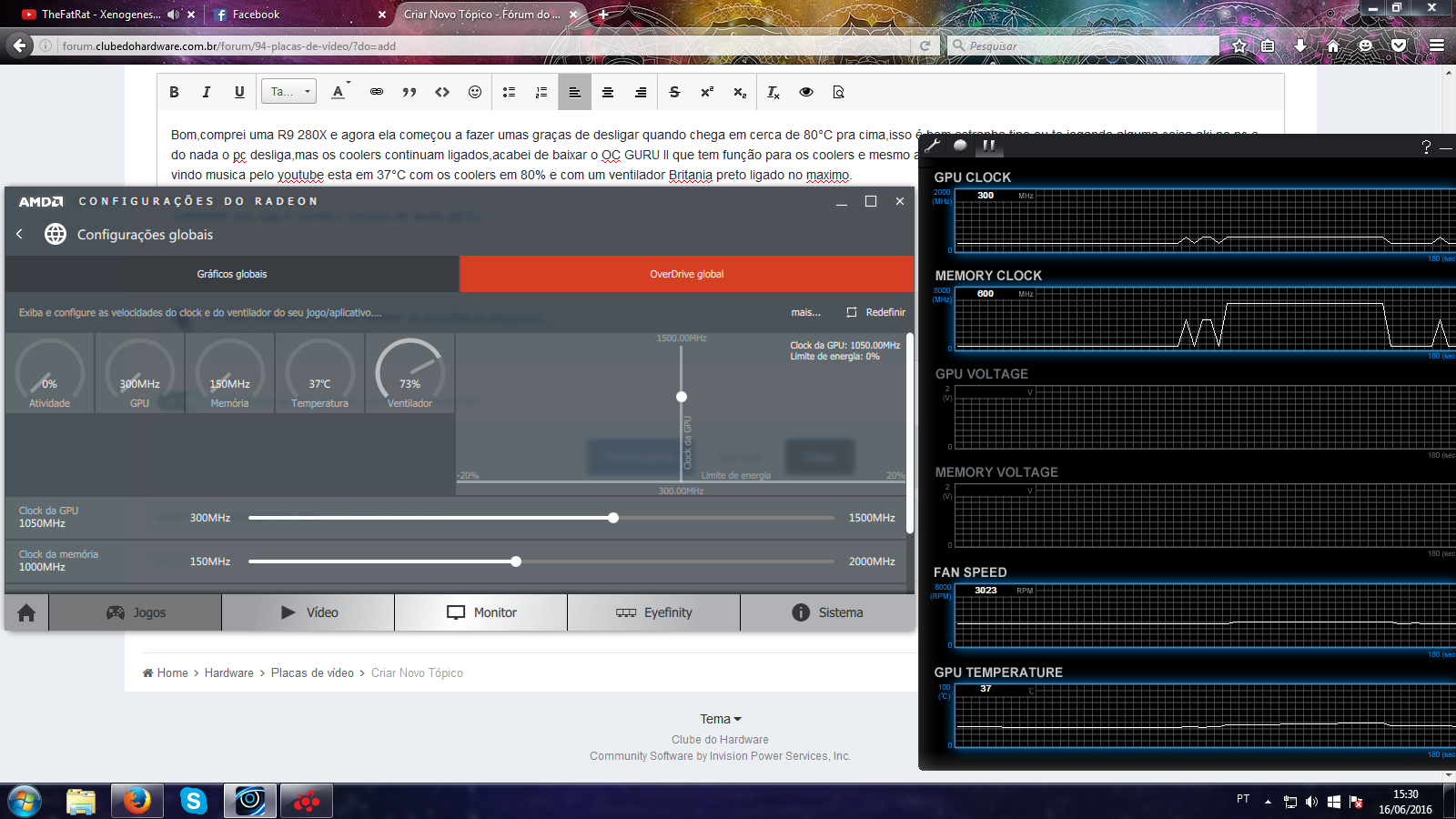Pause OC Guru monitoring

pyautogui.click(x=988, y=145)
